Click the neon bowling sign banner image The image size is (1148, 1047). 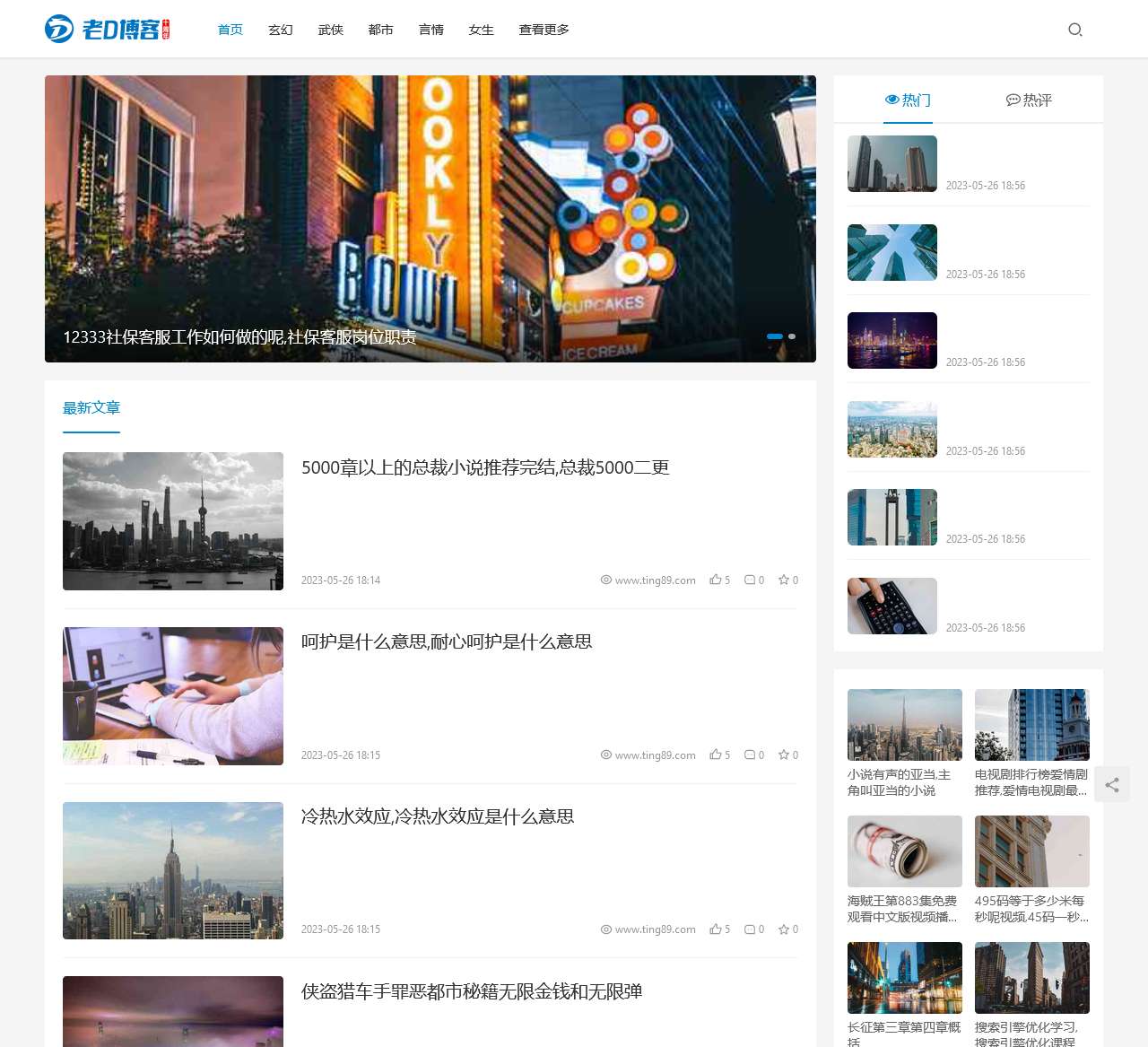click(430, 219)
